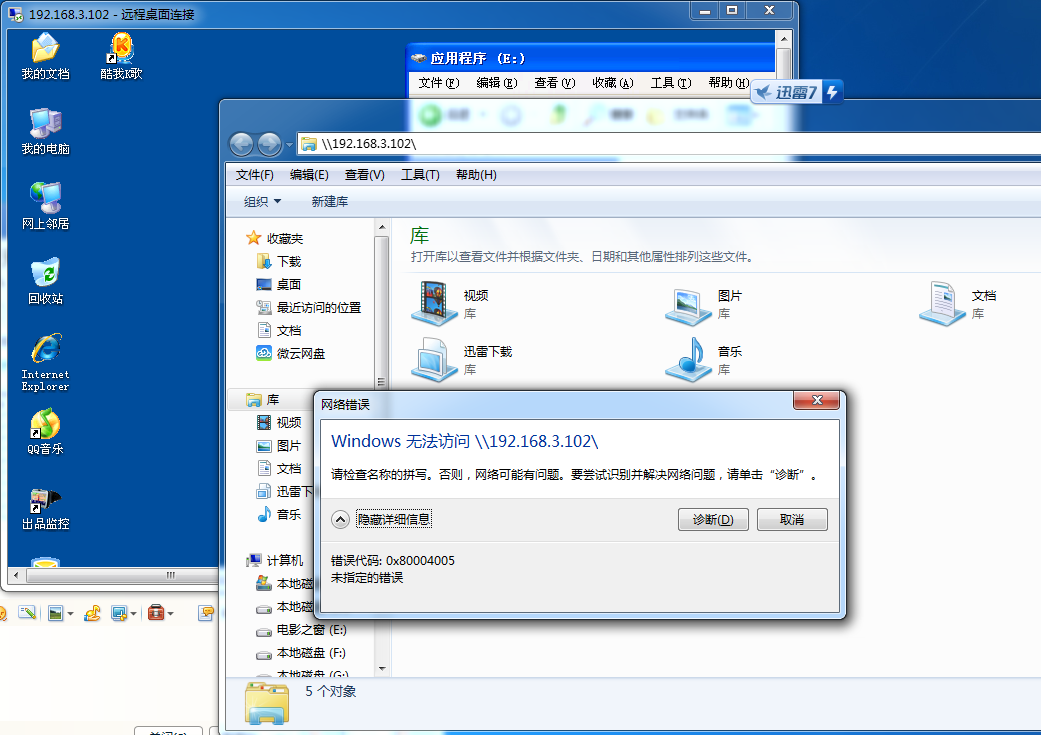This screenshot has height=735, width=1041.
Task: Collapse details with 隐藏详细信息 arrow
Action: click(340, 519)
